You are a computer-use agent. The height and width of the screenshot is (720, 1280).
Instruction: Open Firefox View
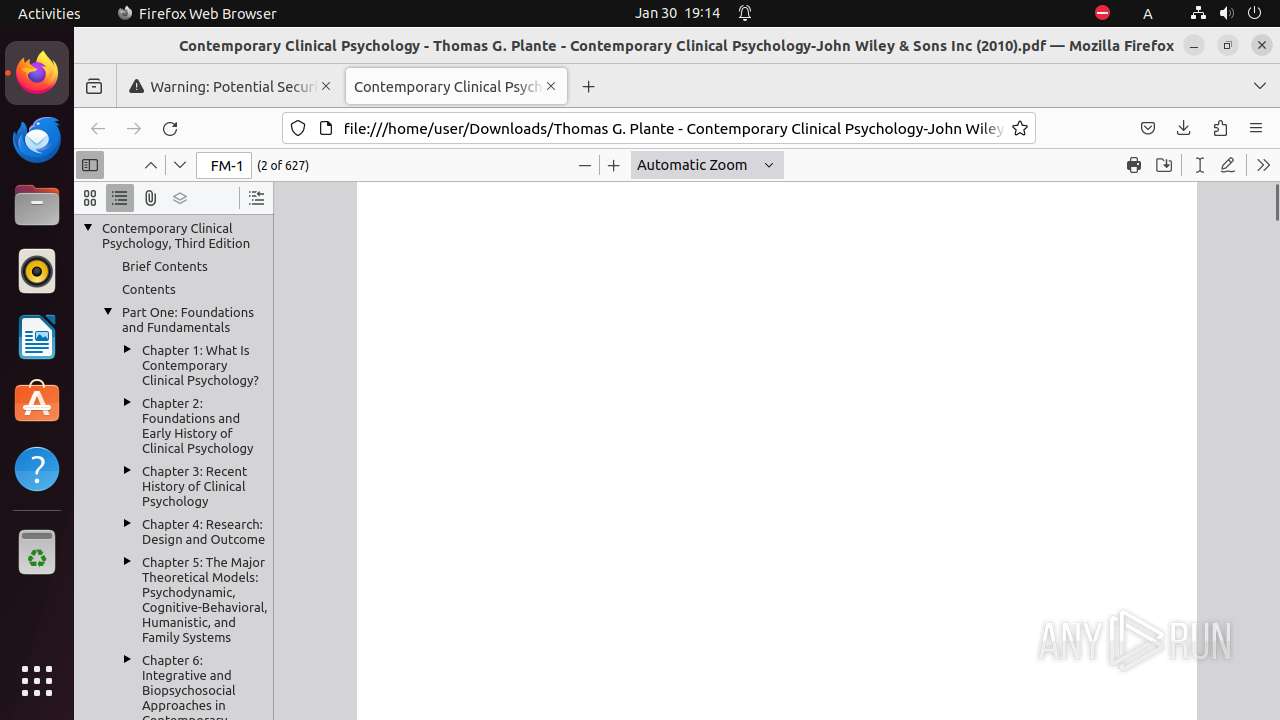(x=94, y=87)
